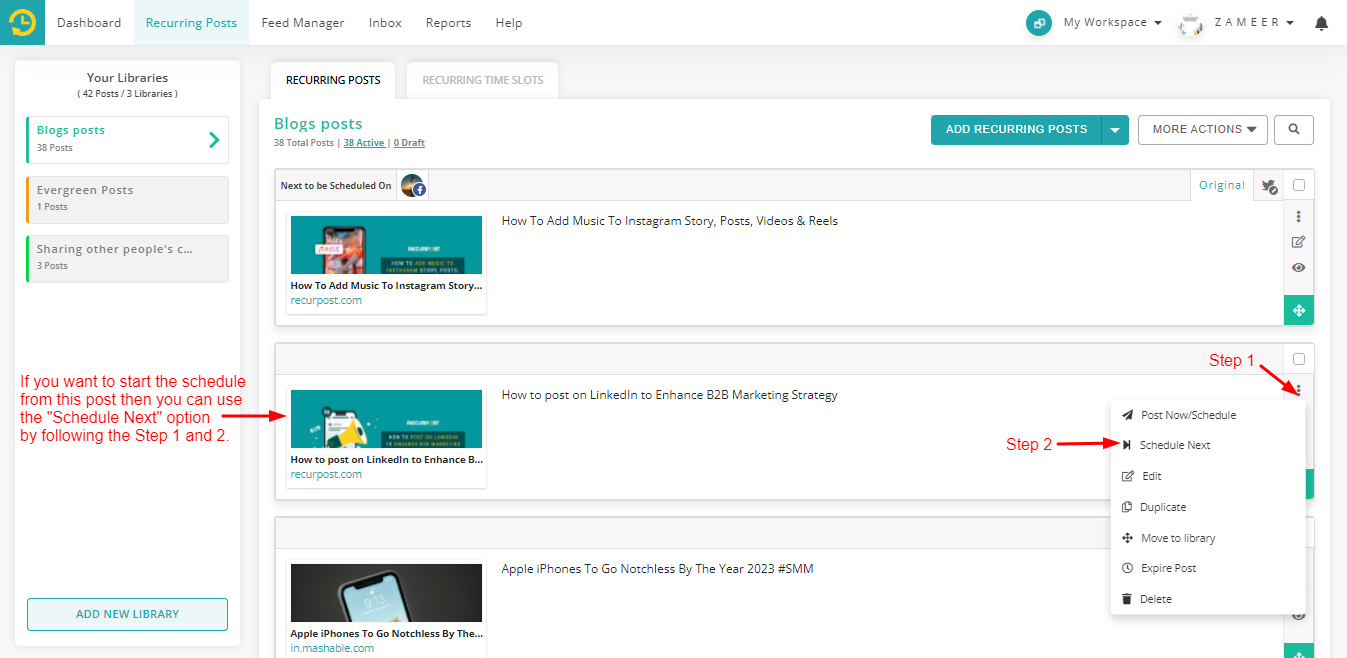Click the Facebook account avatar on first post

413,186
